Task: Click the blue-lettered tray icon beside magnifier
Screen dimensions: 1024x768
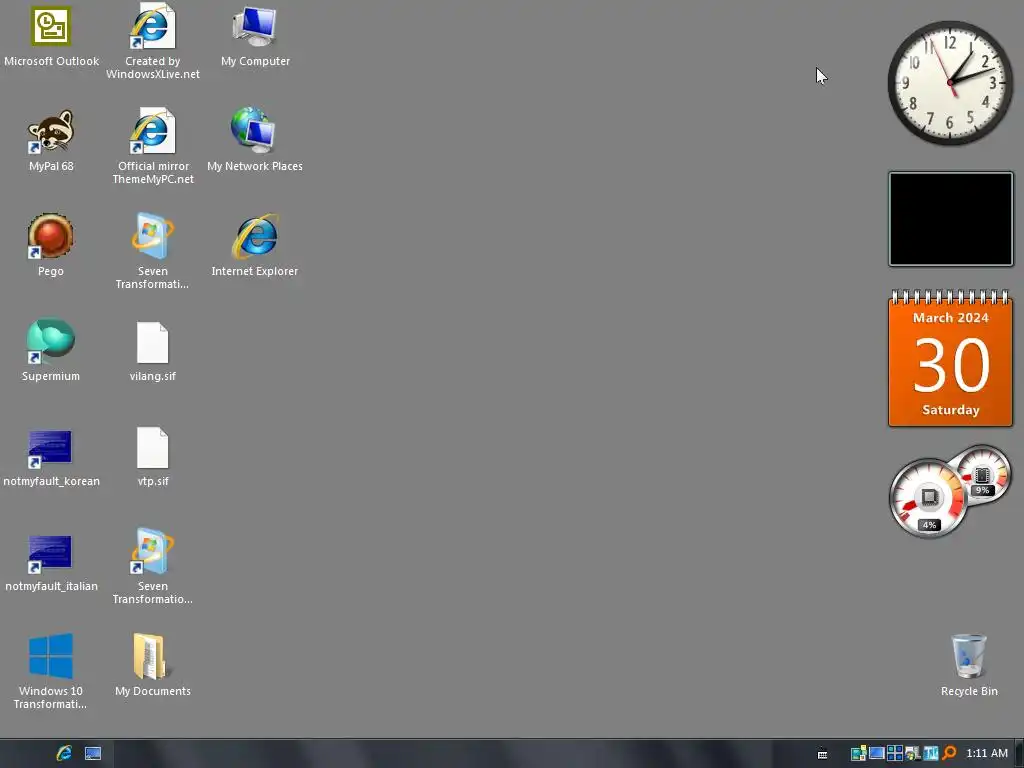Action: pyautogui.click(x=931, y=754)
